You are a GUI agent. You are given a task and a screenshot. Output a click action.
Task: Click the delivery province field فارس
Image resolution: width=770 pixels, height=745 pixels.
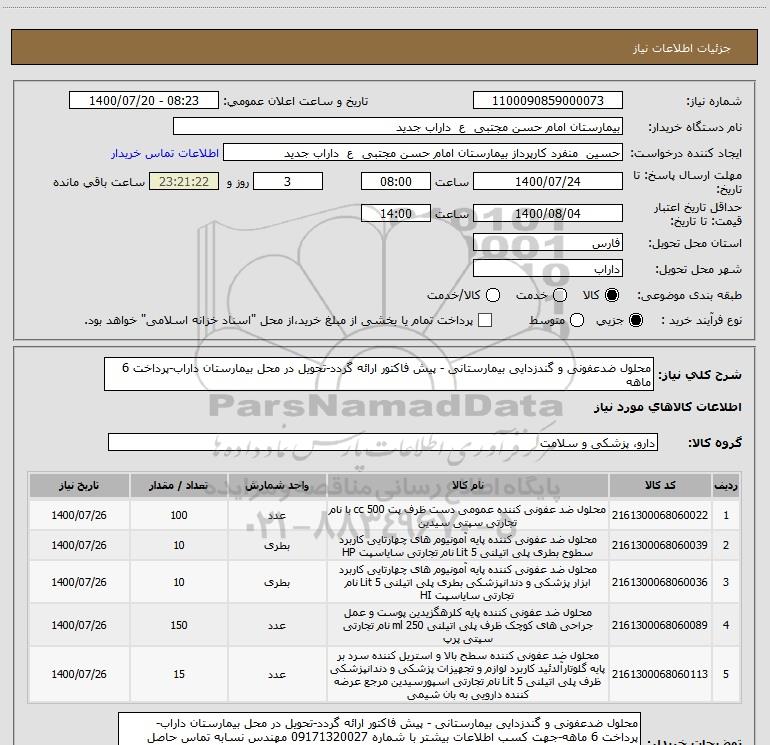point(548,243)
